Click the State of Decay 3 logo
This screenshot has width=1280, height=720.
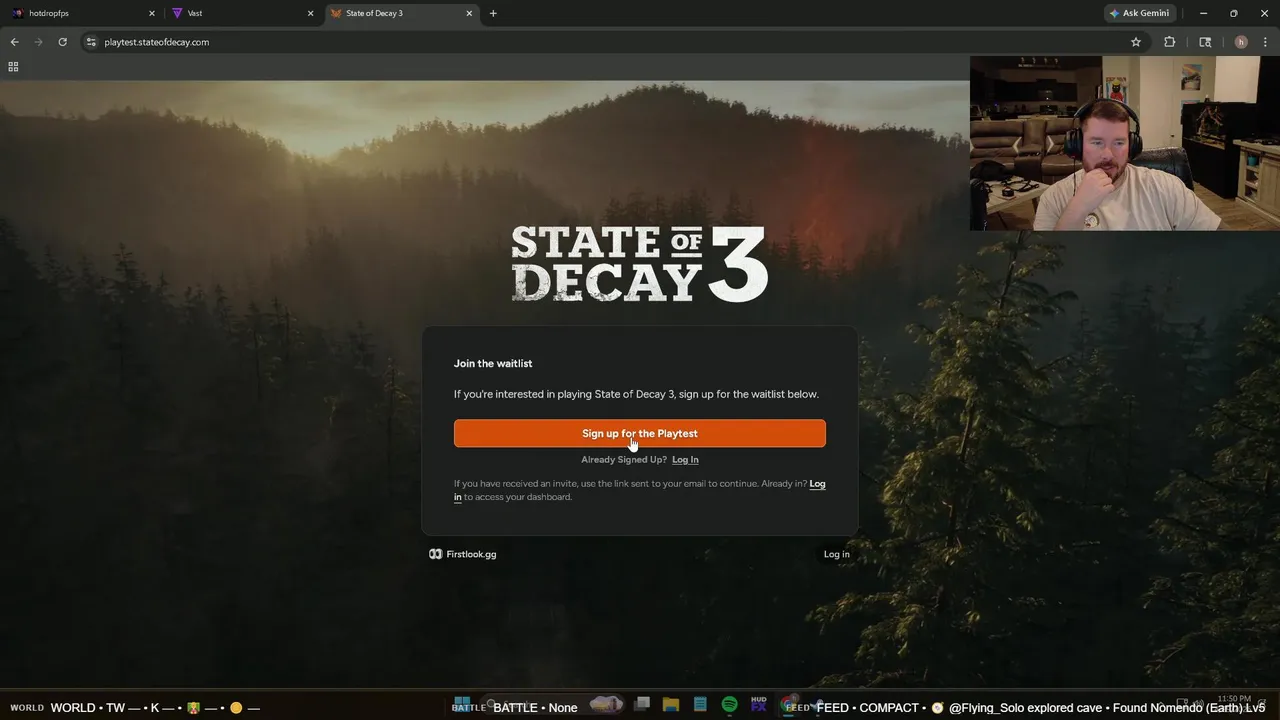click(640, 264)
